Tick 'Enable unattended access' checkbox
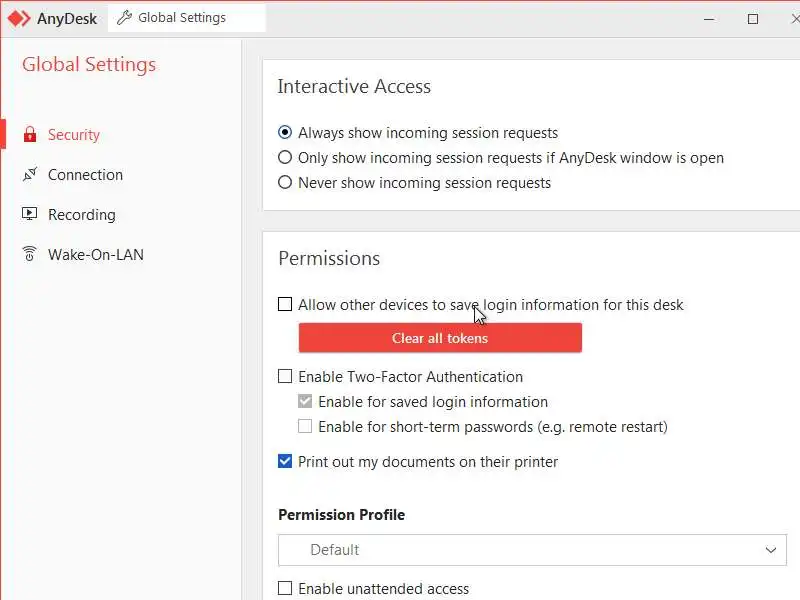The image size is (800, 600). coord(285,589)
